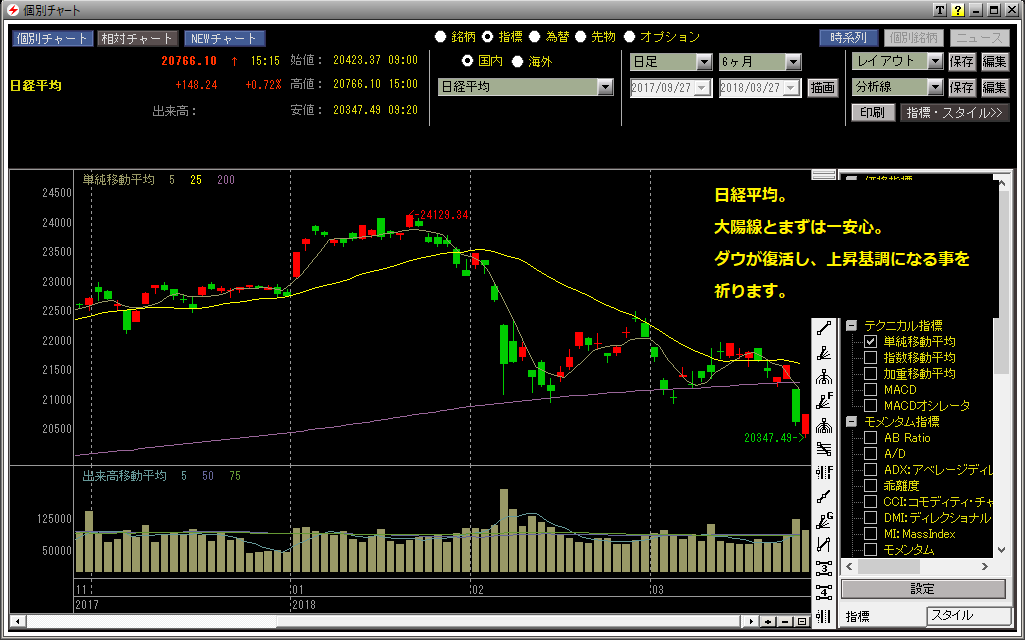Click 編集 next to 分析線
Image resolution: width=1025 pixels, height=640 pixels.
pyautogui.click(x=994, y=87)
